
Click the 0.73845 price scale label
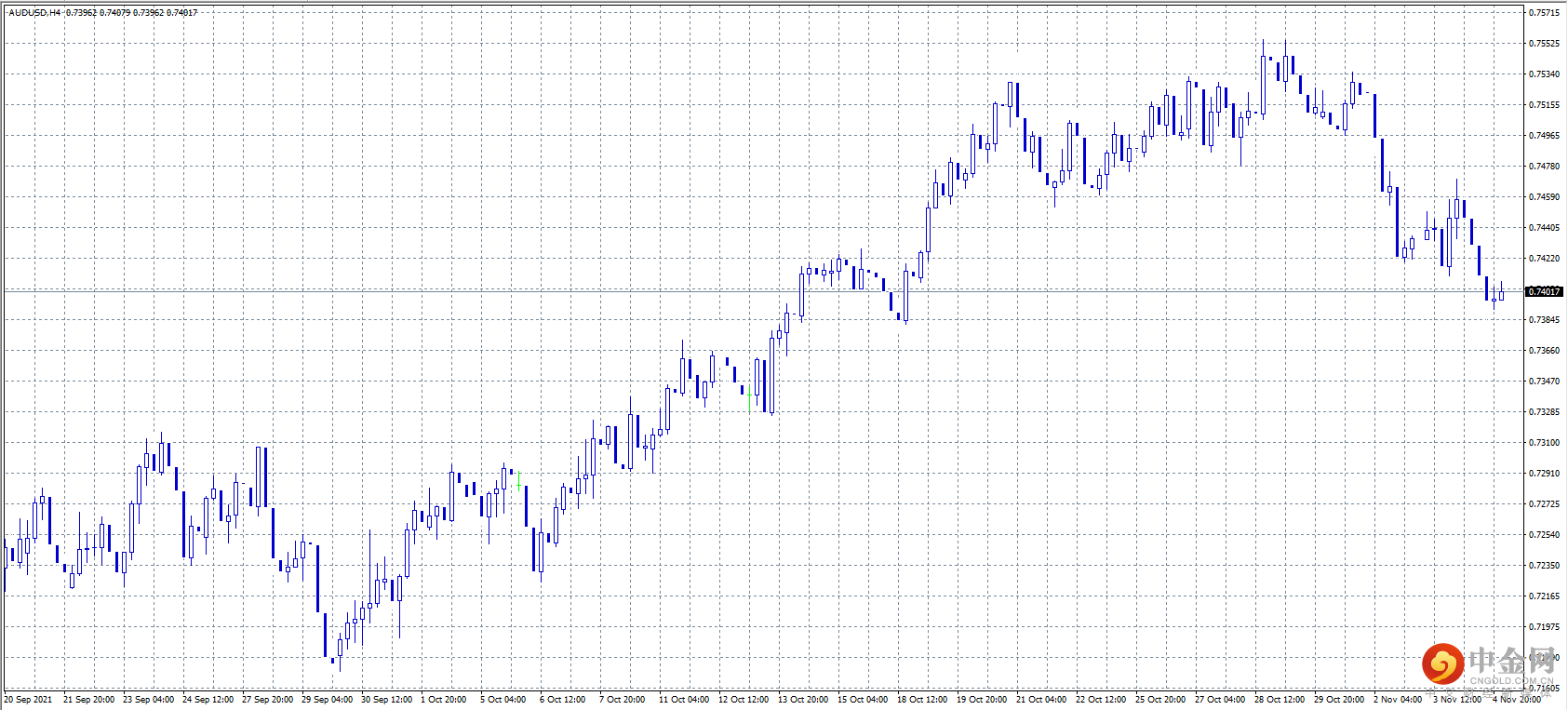(1545, 320)
